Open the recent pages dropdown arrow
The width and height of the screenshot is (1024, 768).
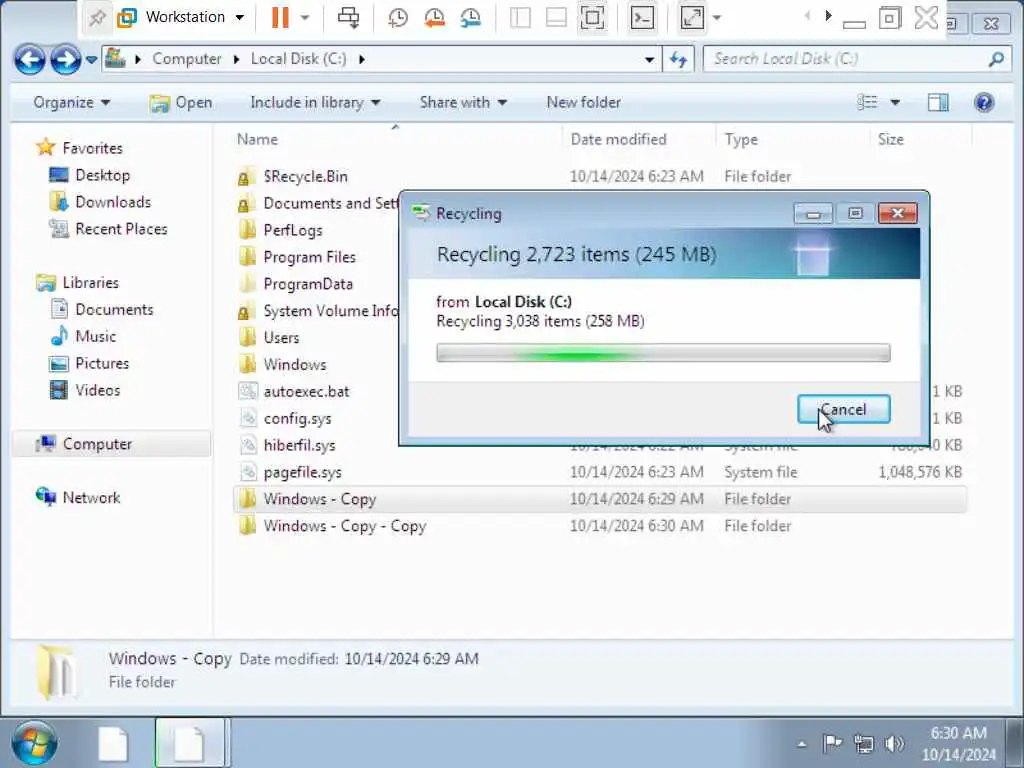tap(91, 60)
